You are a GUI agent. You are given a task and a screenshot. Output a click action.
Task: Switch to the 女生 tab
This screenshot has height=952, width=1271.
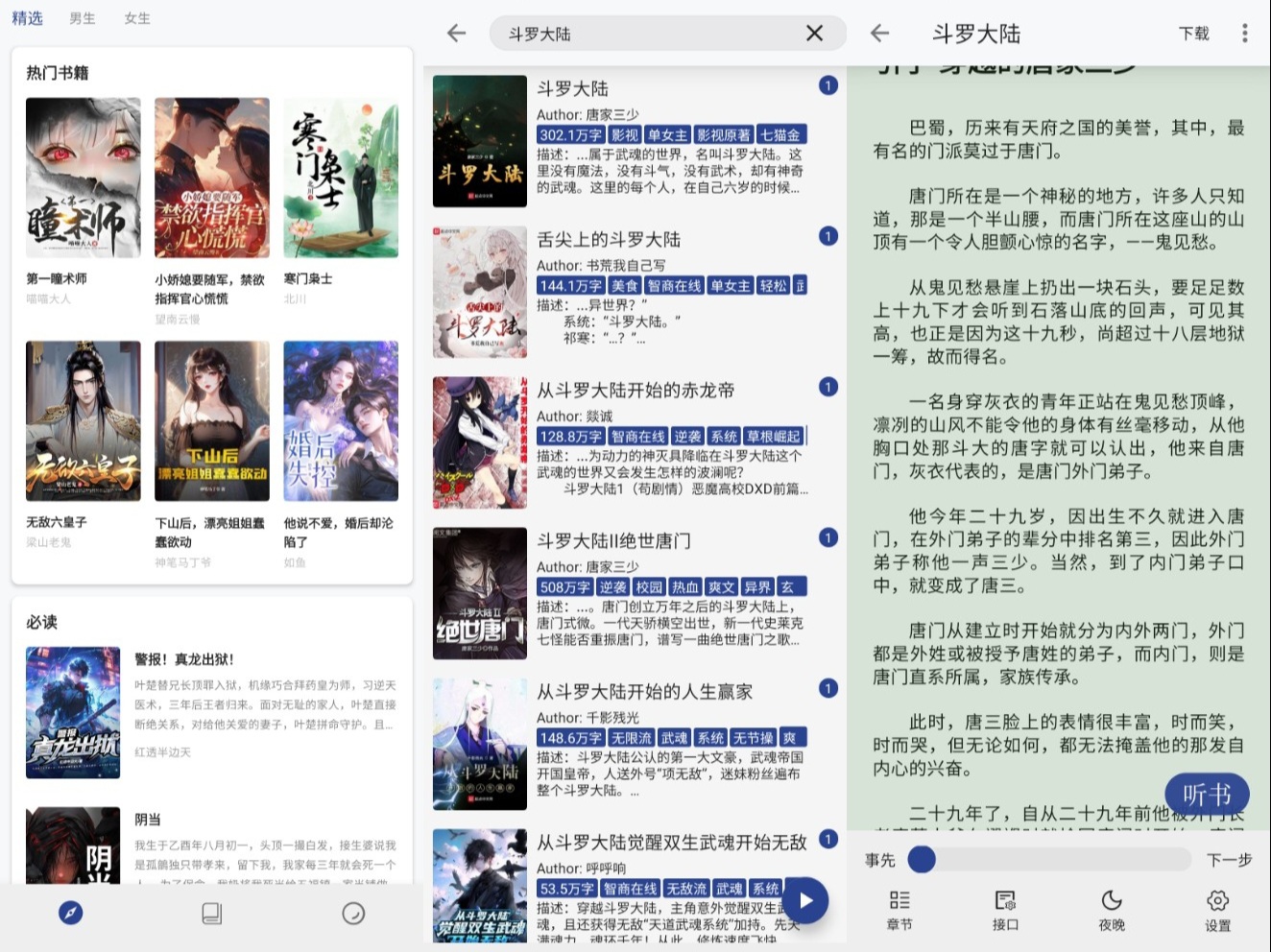(137, 18)
